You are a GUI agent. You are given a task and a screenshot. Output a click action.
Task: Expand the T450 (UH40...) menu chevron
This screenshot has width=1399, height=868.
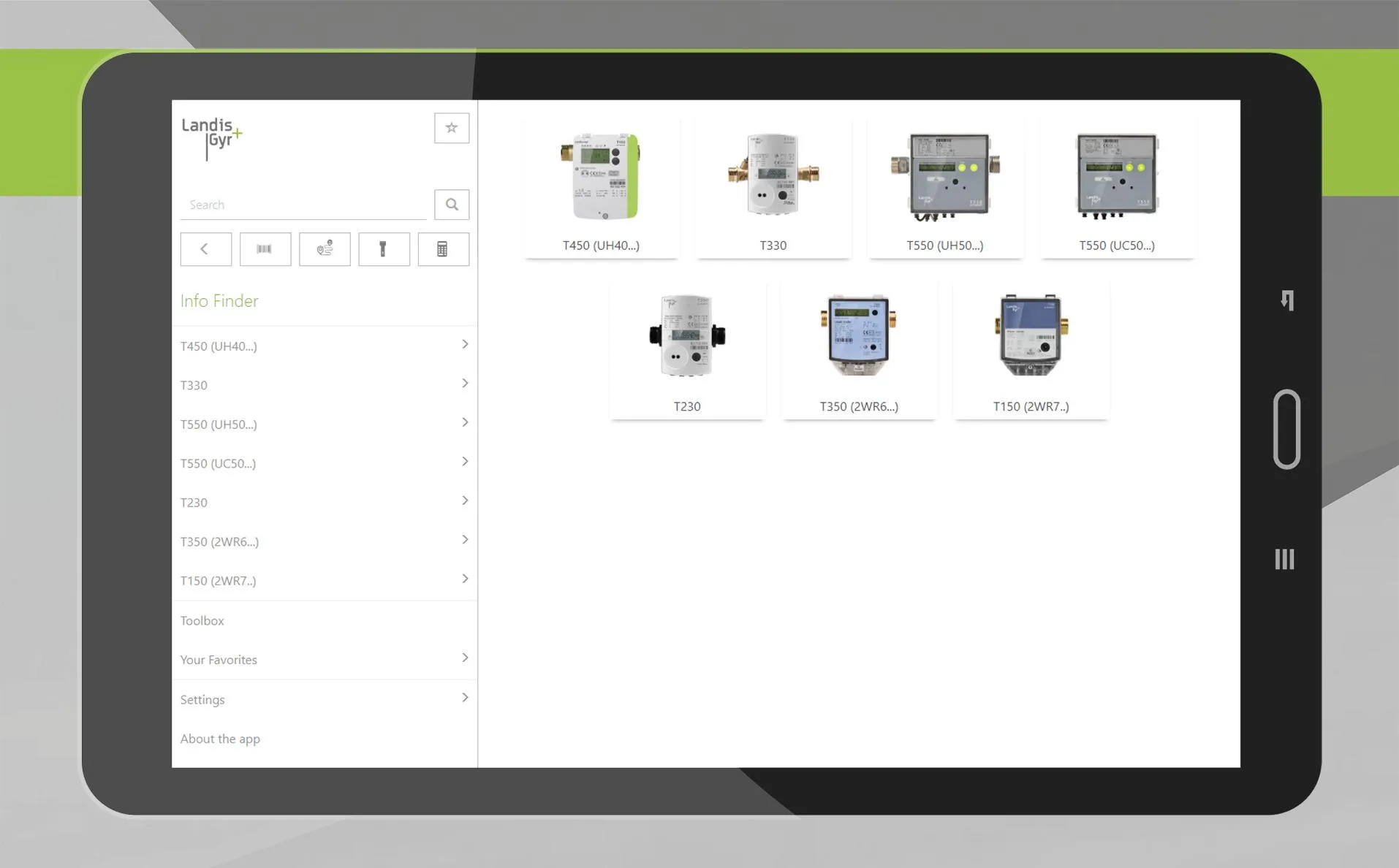tap(465, 344)
